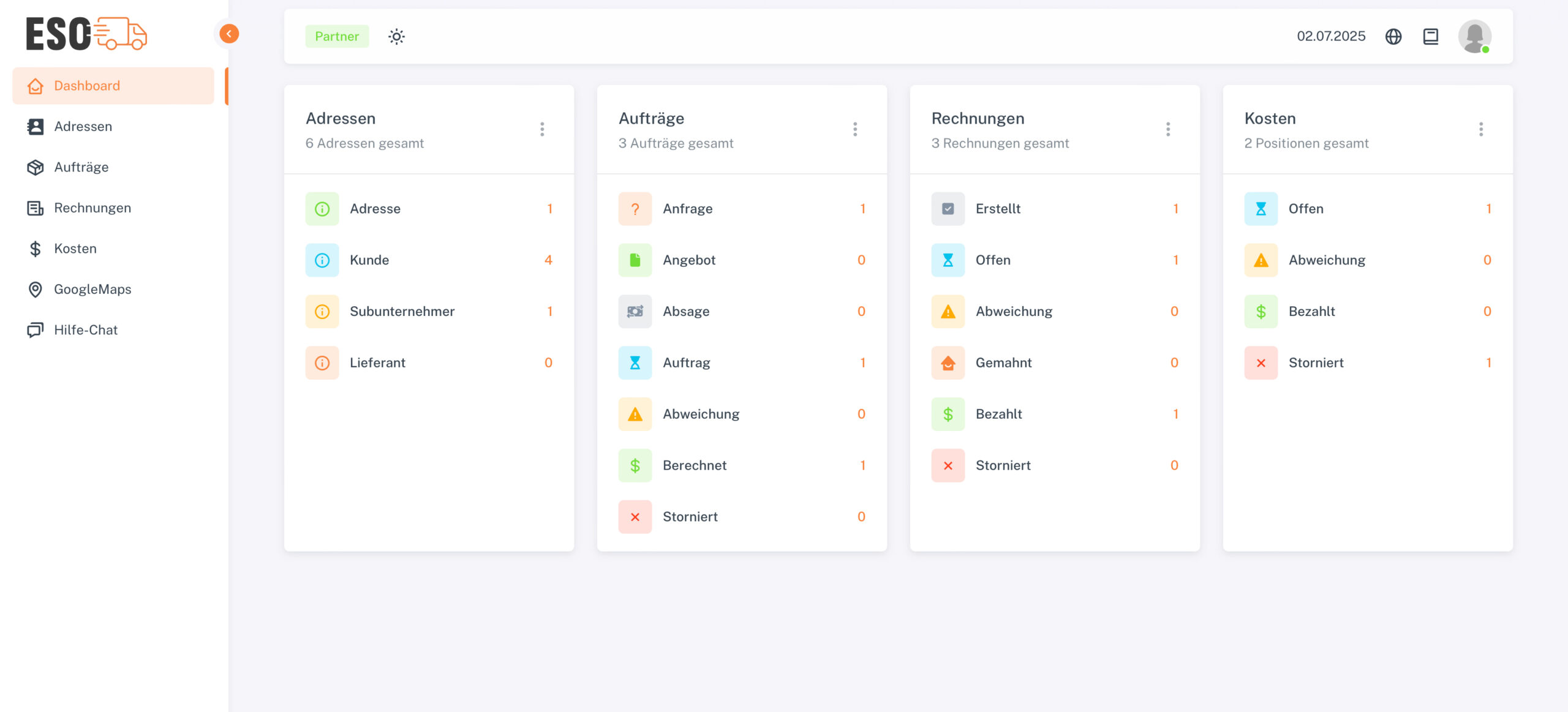
Task: Click warning icon in Rechnungen Abweichung row
Action: coord(948,312)
